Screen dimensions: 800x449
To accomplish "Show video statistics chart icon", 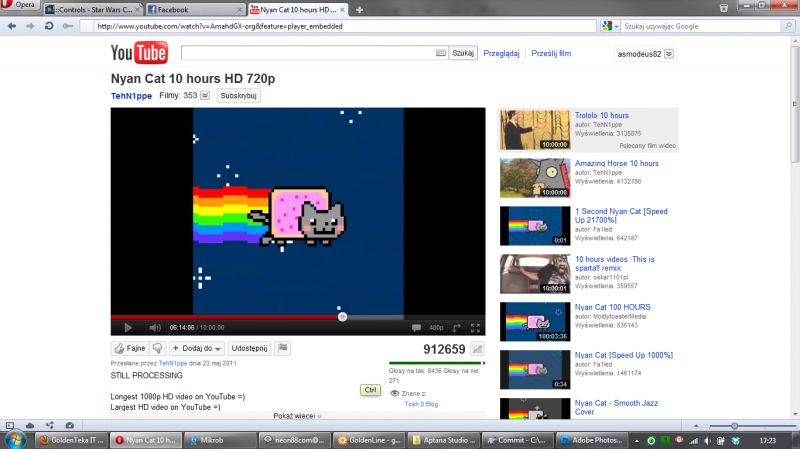I will tap(477, 349).
